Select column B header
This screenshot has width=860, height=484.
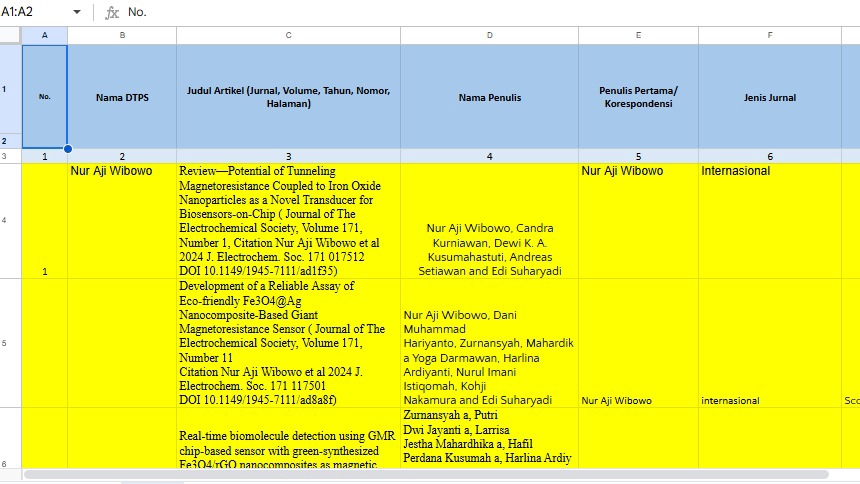point(122,35)
